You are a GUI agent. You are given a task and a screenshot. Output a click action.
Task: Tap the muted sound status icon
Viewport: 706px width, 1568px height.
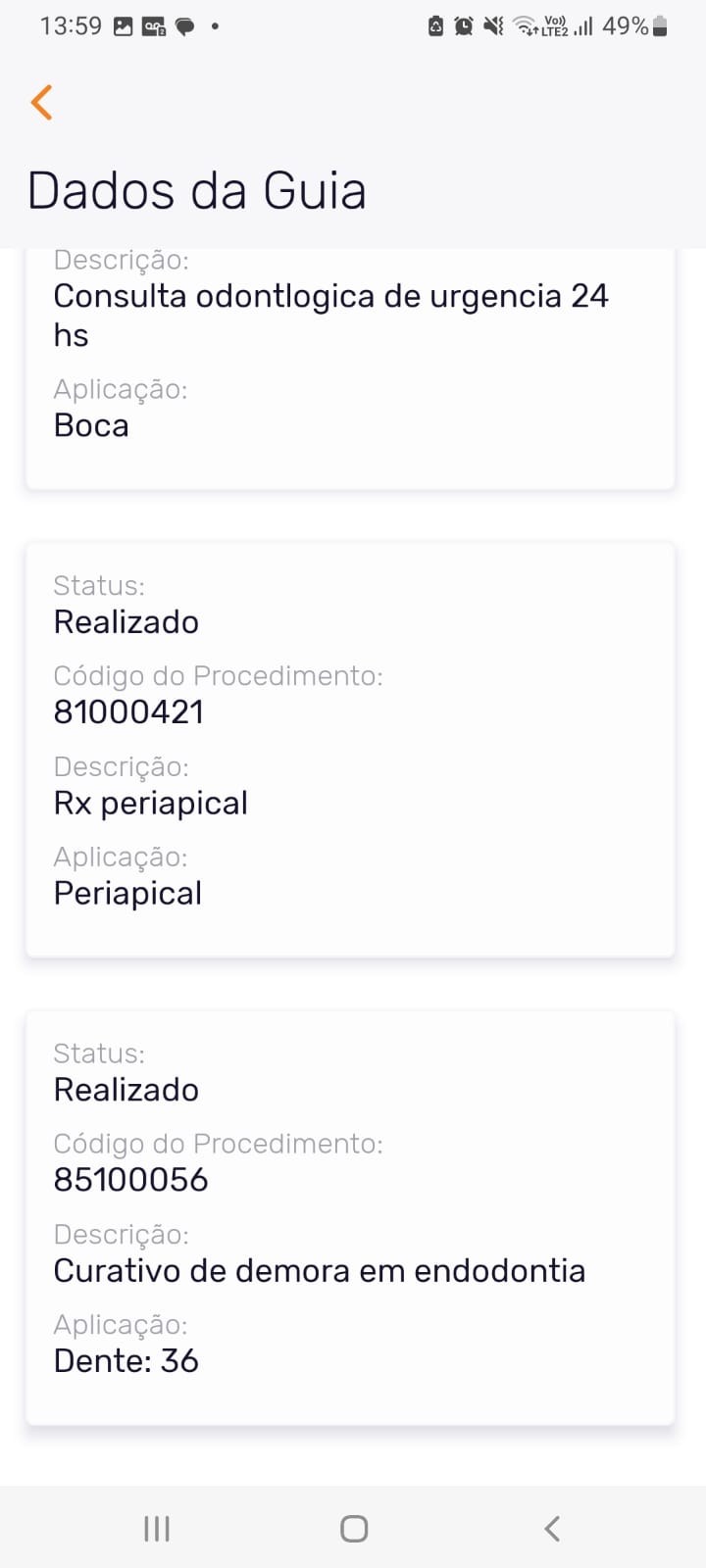pyautogui.click(x=493, y=26)
